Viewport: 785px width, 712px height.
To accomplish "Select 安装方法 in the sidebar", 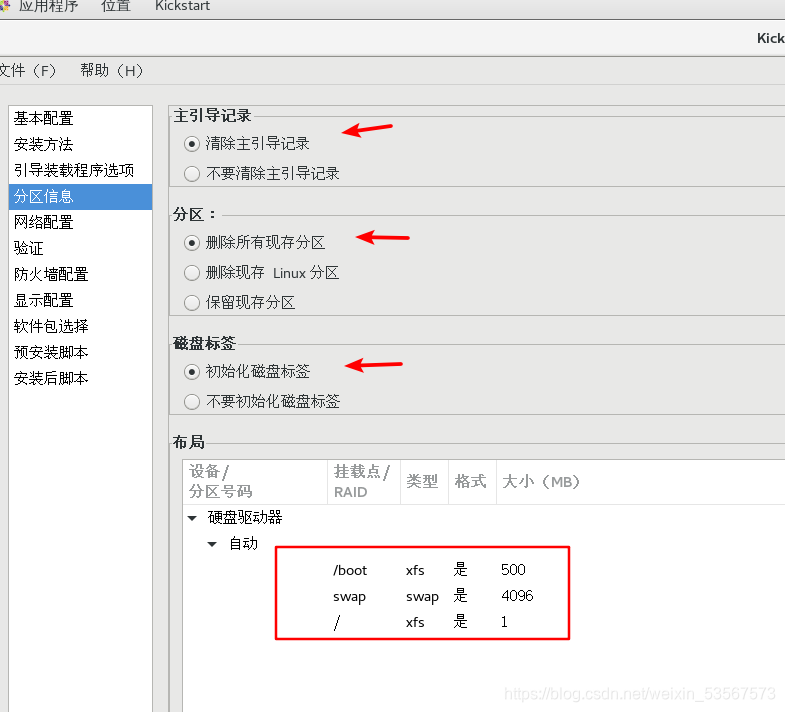I will [81, 145].
